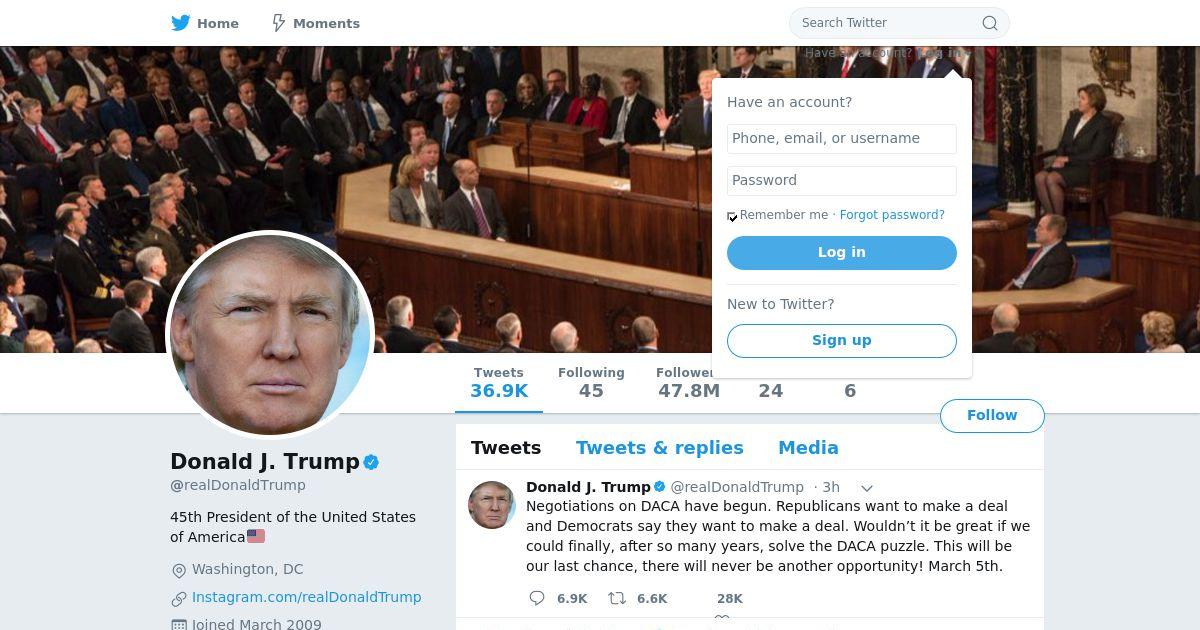Open the Forgot password link

tap(892, 215)
